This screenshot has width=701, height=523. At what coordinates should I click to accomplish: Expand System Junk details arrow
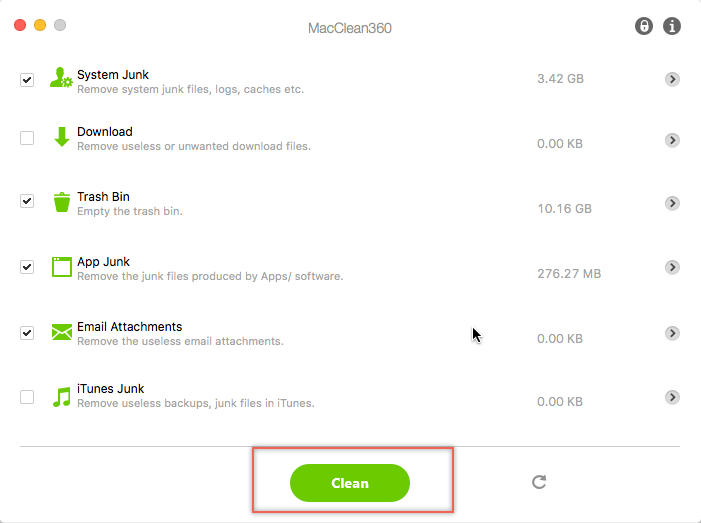[x=672, y=79]
